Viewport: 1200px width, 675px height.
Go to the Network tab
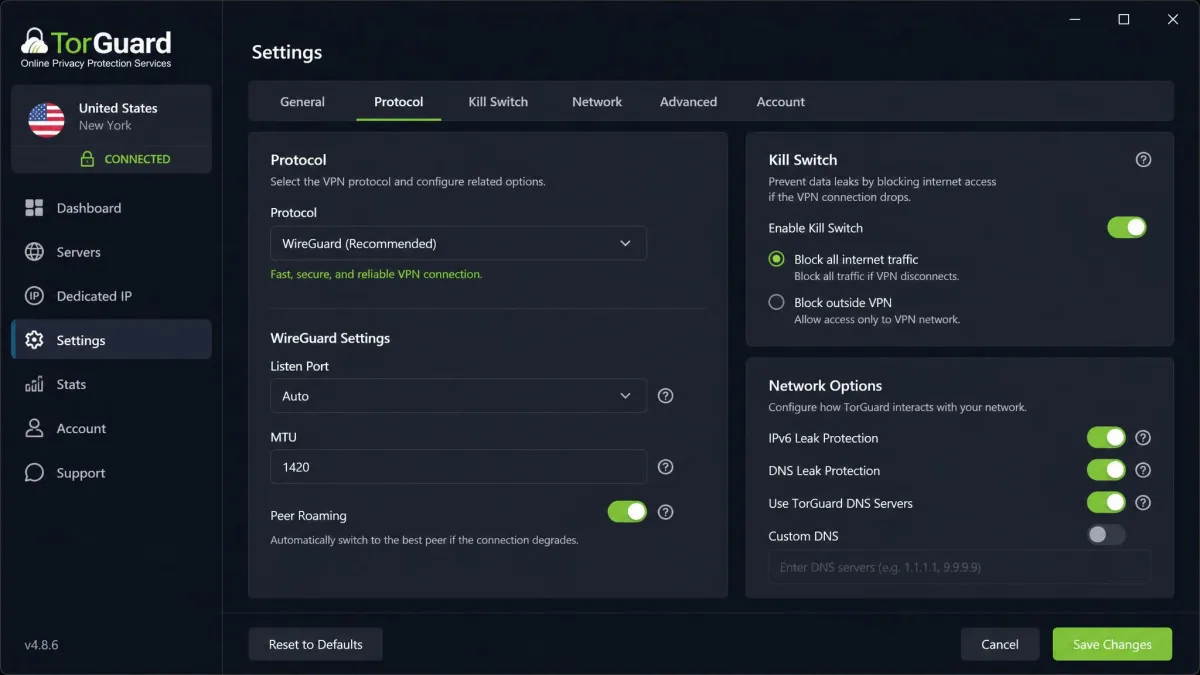(x=597, y=102)
